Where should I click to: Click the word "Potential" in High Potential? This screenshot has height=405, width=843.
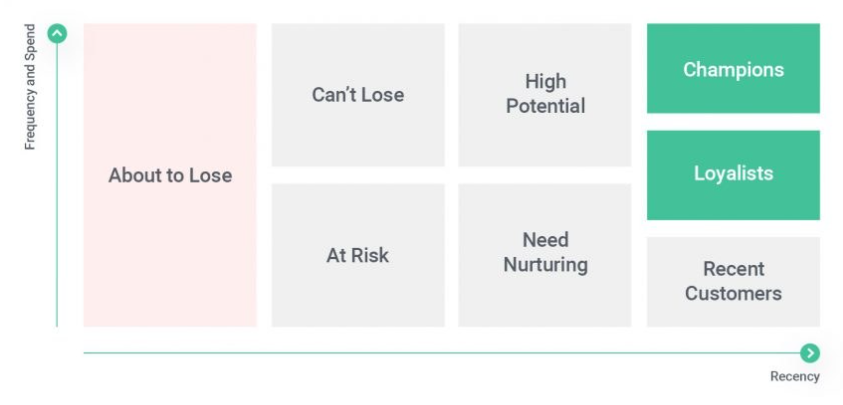click(545, 106)
